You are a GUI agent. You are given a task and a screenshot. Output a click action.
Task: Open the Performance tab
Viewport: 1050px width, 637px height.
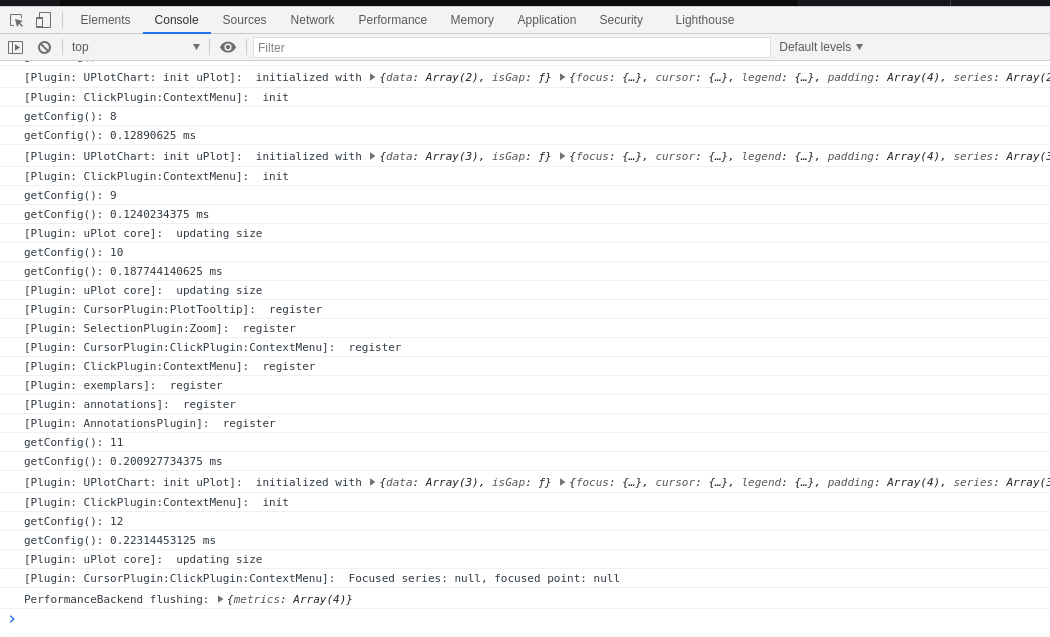click(392, 20)
